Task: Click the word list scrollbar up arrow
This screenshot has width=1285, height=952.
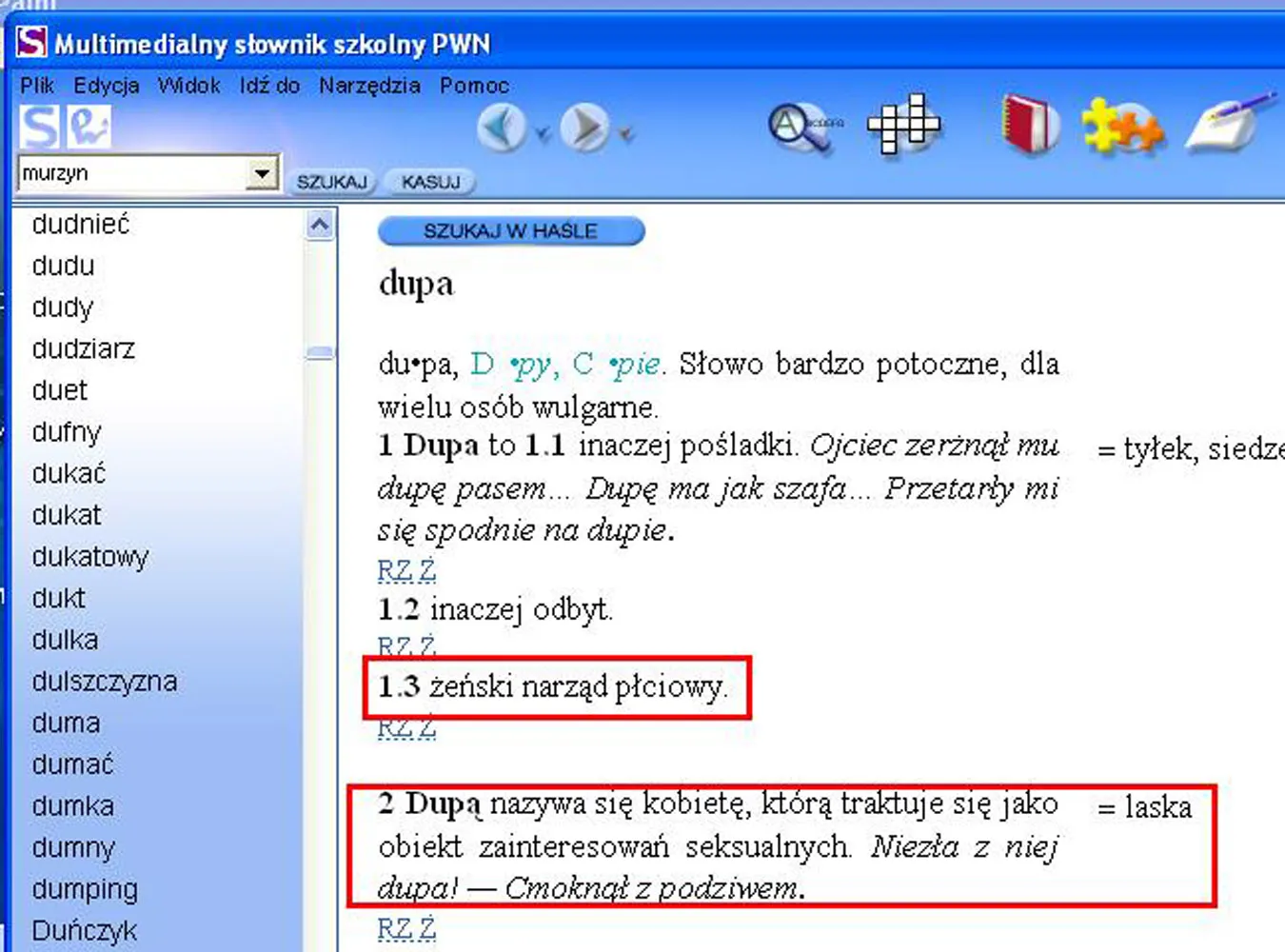Action: (320, 226)
